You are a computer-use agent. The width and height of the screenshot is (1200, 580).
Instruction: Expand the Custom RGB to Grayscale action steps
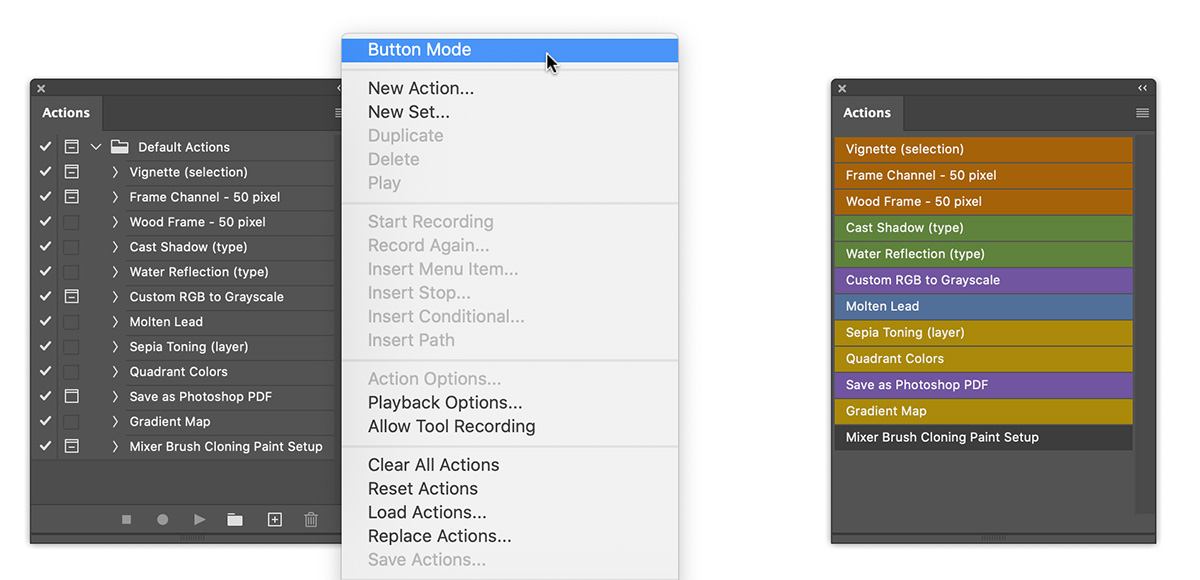pos(118,296)
